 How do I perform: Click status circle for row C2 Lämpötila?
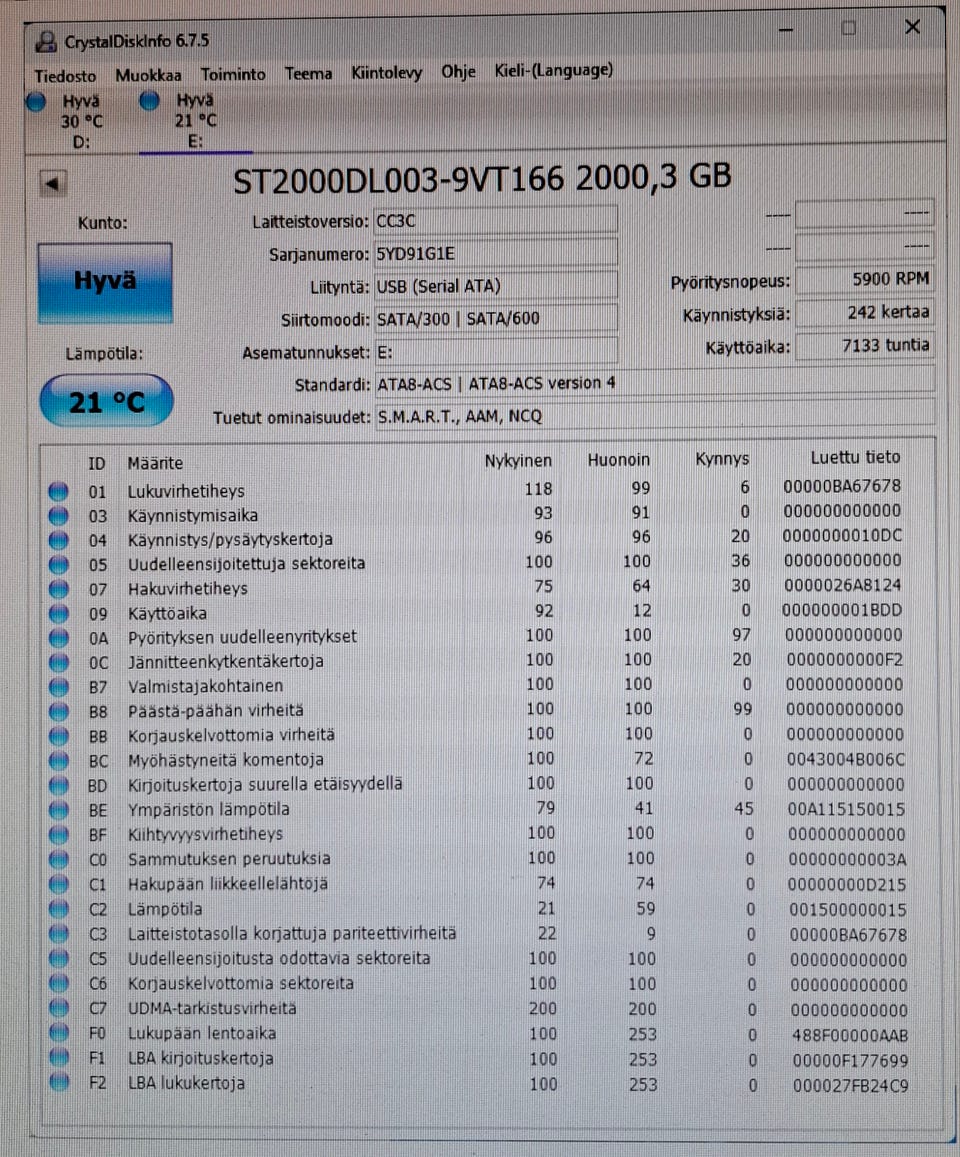tap(58, 909)
